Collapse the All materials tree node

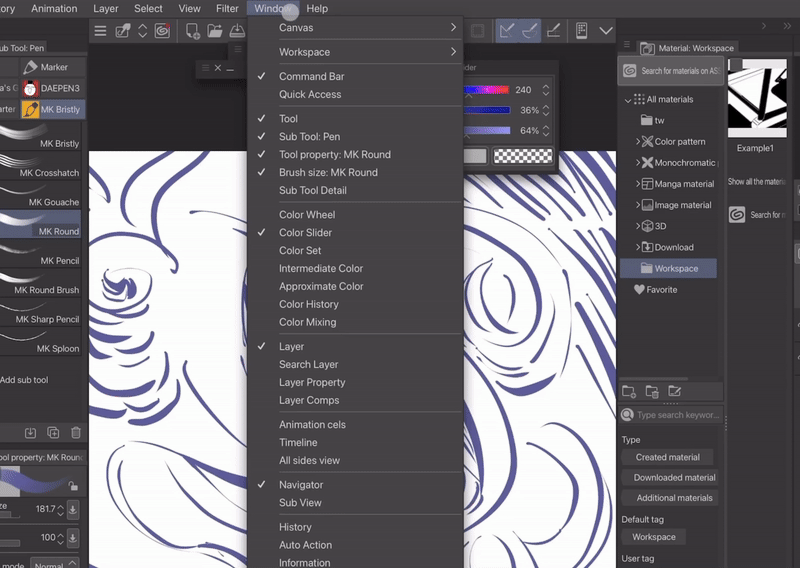(x=628, y=100)
